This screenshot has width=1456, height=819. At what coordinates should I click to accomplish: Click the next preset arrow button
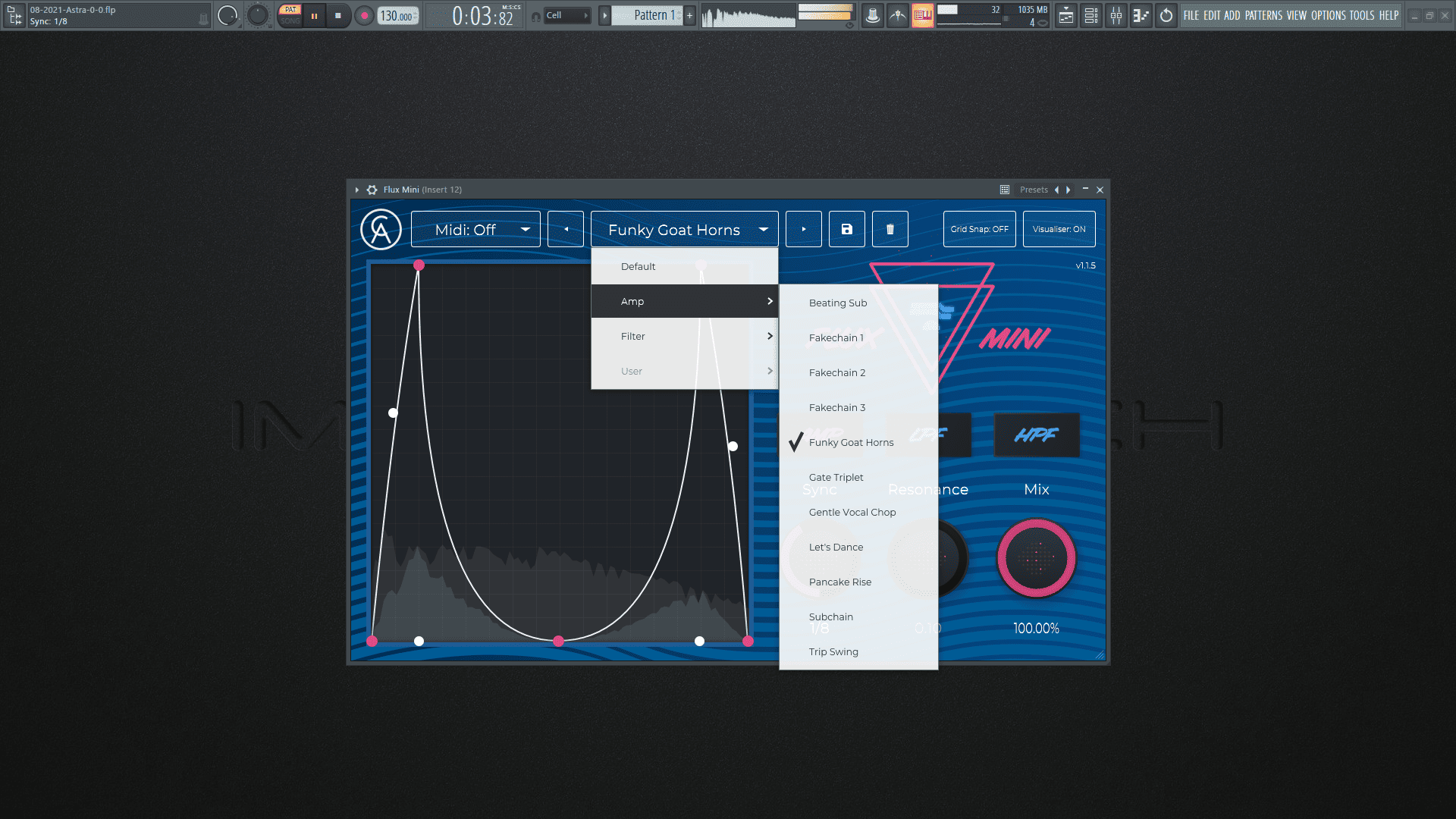[804, 229]
